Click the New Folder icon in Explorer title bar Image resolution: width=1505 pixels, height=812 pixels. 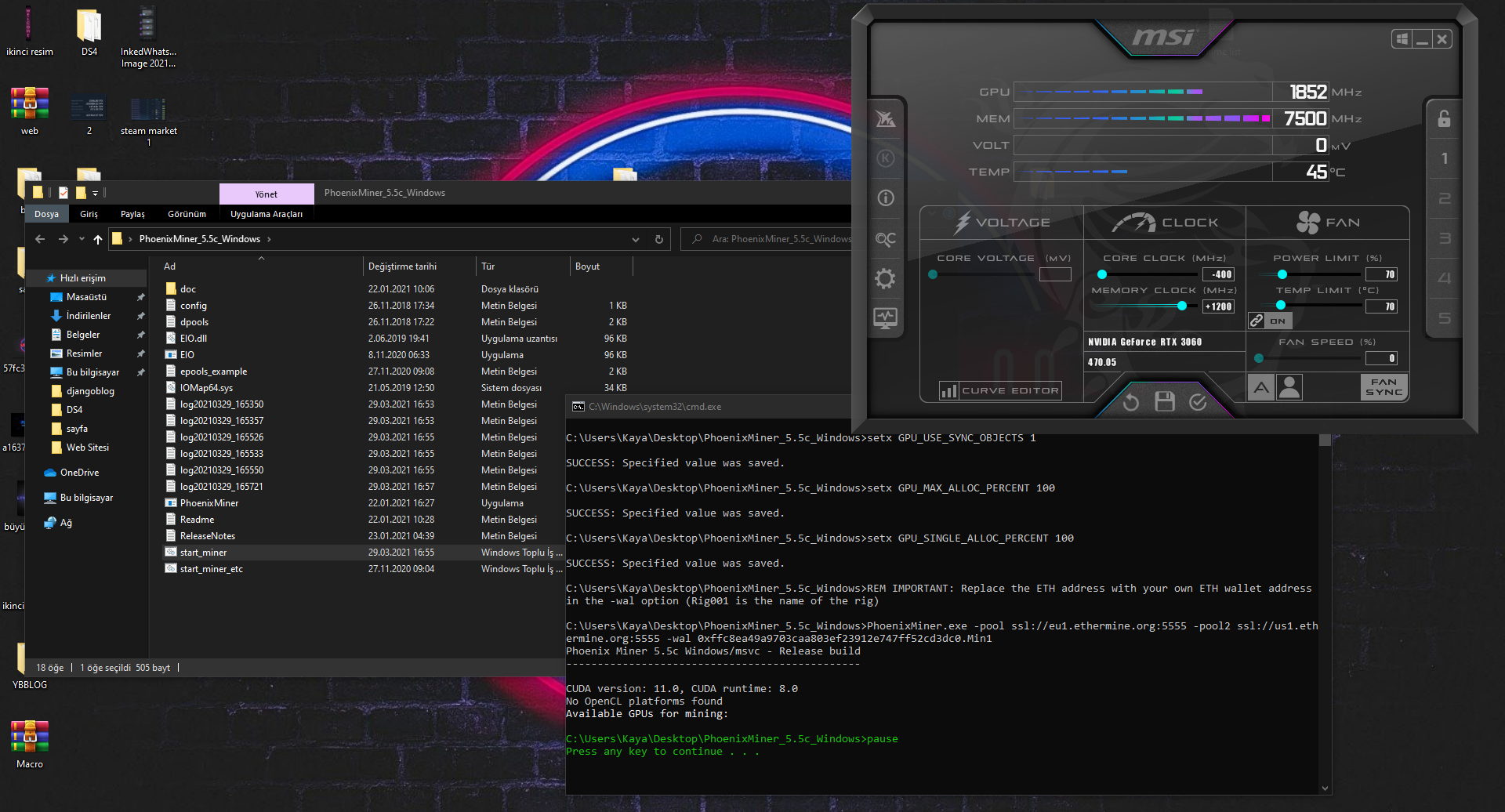point(80,193)
